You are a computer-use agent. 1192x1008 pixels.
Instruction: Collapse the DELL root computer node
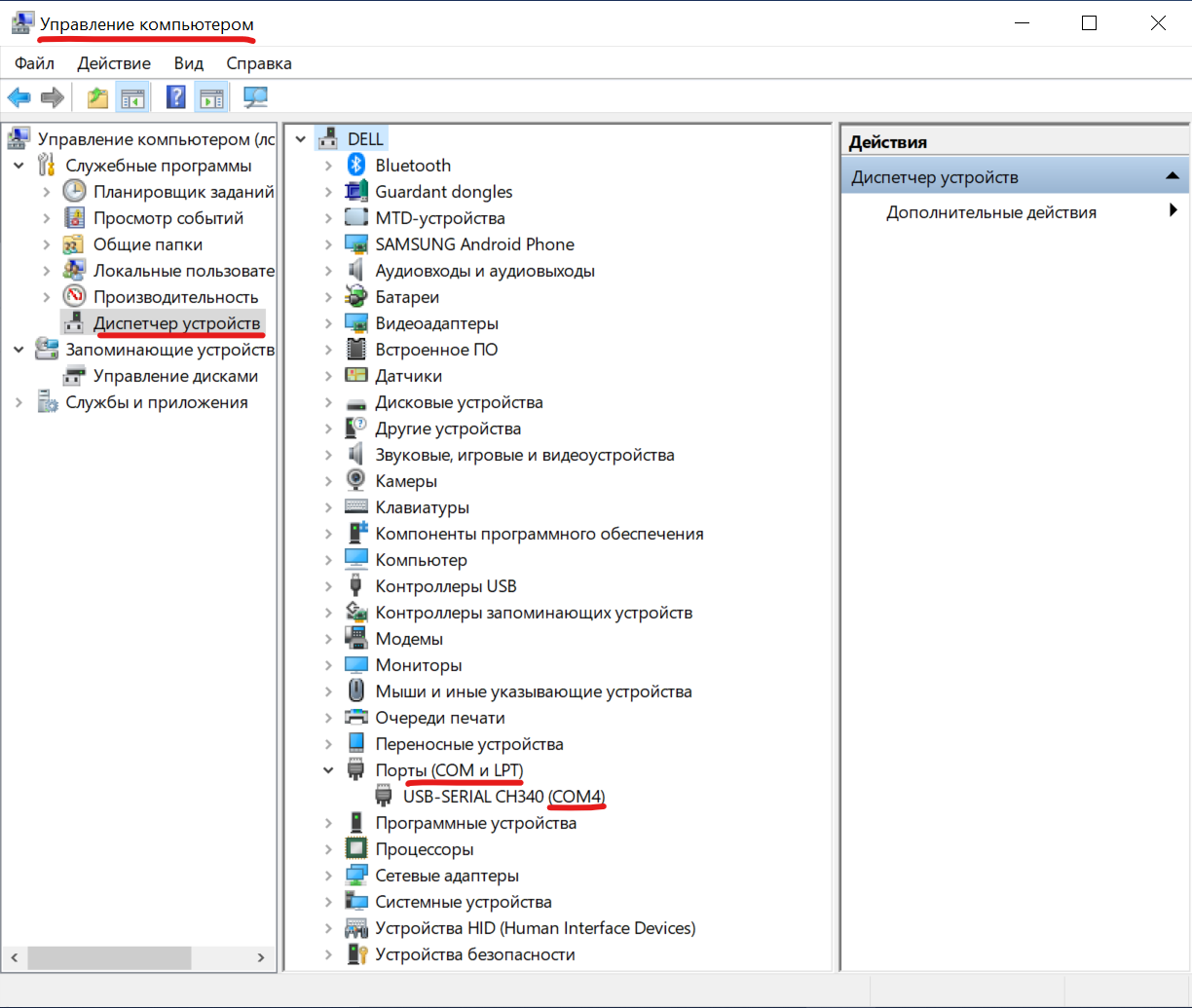coord(300,139)
